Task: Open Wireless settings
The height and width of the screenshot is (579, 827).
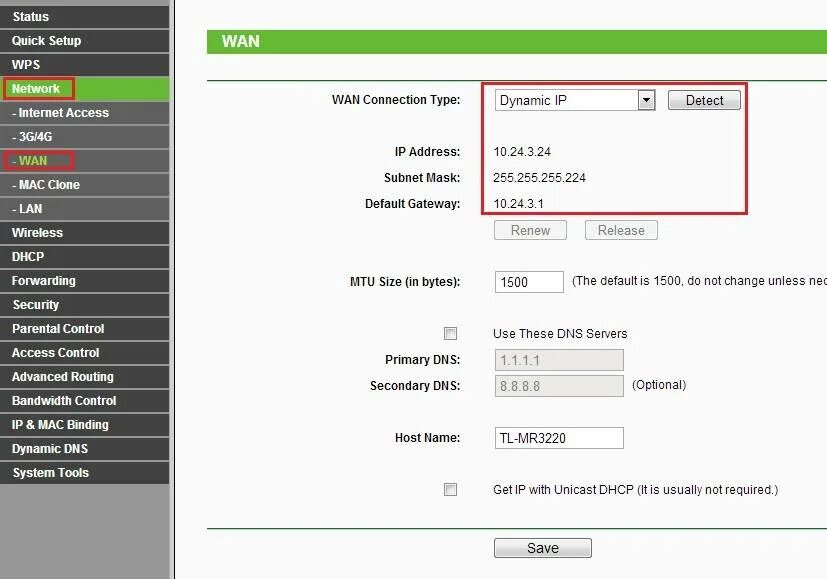Action: coord(84,233)
